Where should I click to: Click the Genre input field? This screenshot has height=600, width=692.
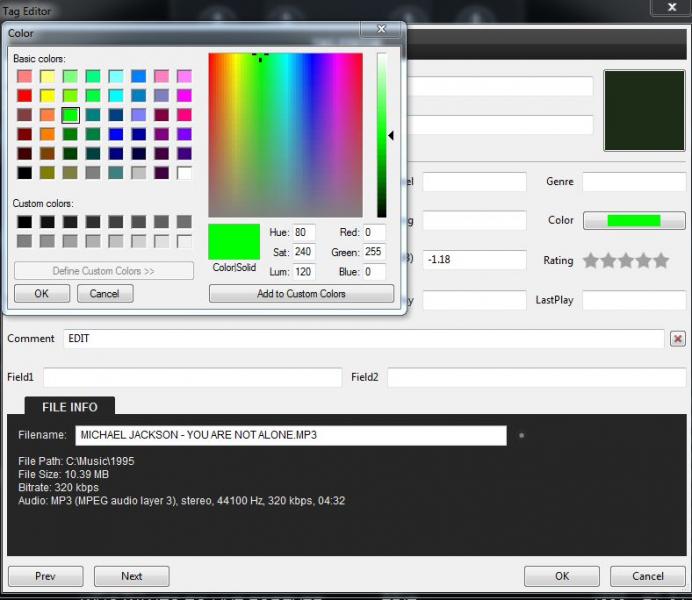[x=633, y=182]
